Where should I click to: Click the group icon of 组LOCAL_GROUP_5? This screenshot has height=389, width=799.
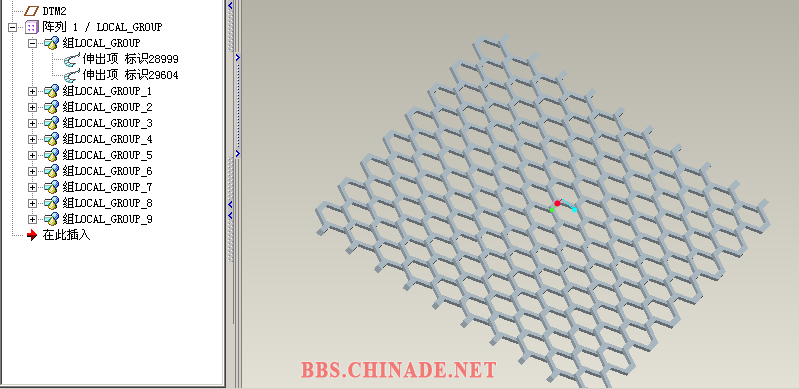point(51,155)
